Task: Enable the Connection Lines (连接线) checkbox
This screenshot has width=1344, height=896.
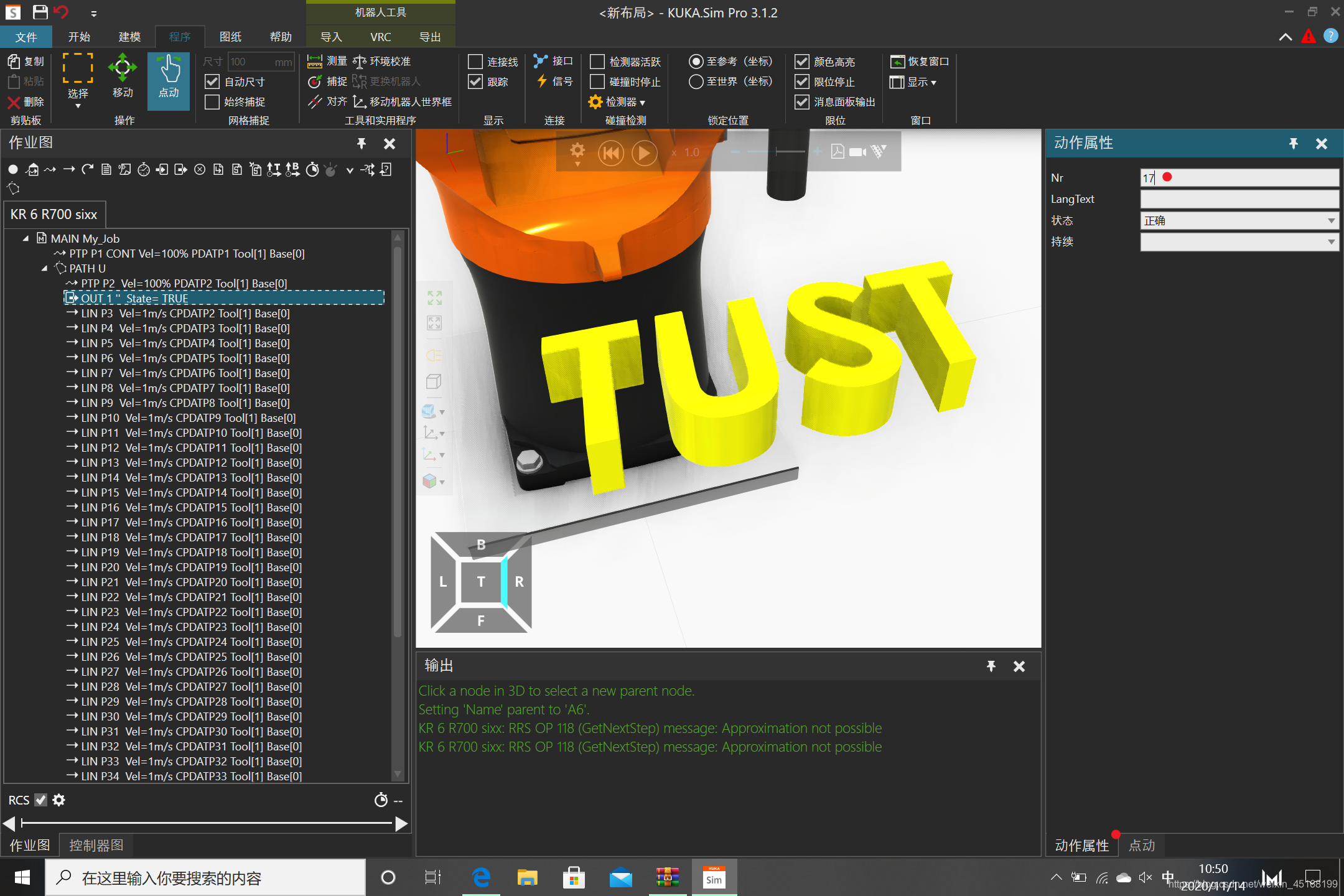Action: (475, 62)
